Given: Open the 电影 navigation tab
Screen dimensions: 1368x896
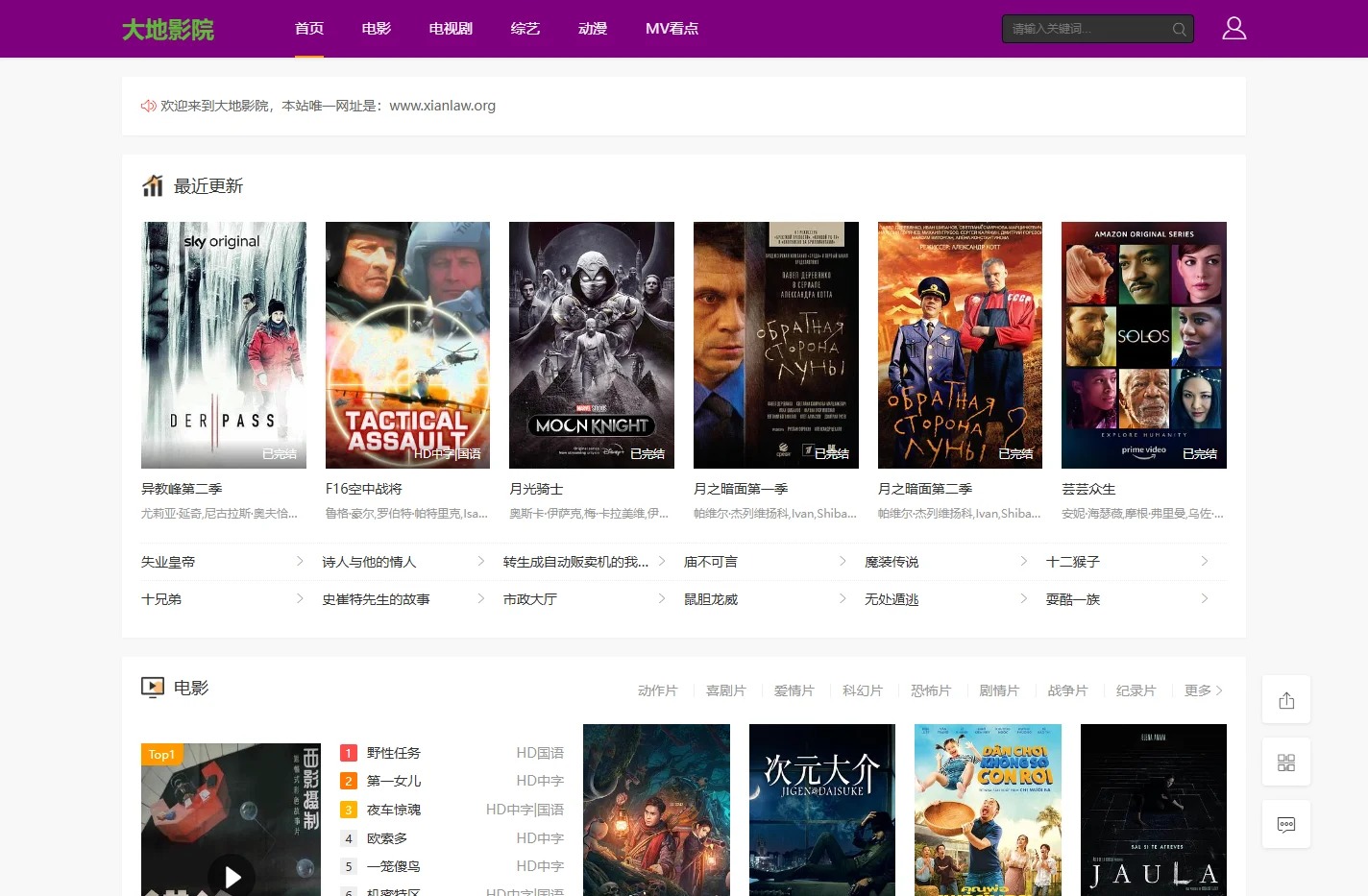Looking at the screenshot, I should (377, 29).
